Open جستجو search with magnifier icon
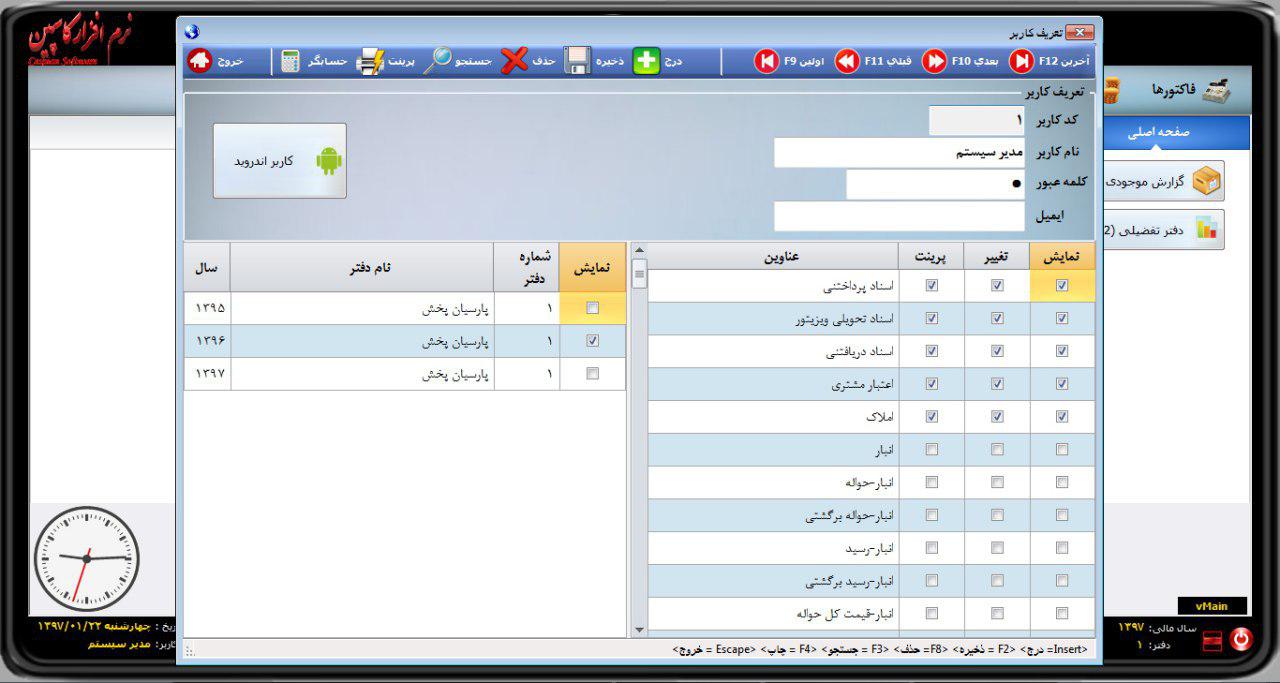The width and height of the screenshot is (1280, 683). click(x=438, y=61)
